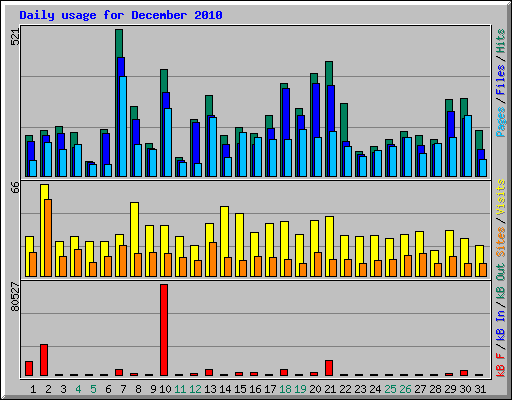Click the red kB bar for day 30
Image resolution: width=512 pixels, height=400 pixels.
[x=464, y=373]
